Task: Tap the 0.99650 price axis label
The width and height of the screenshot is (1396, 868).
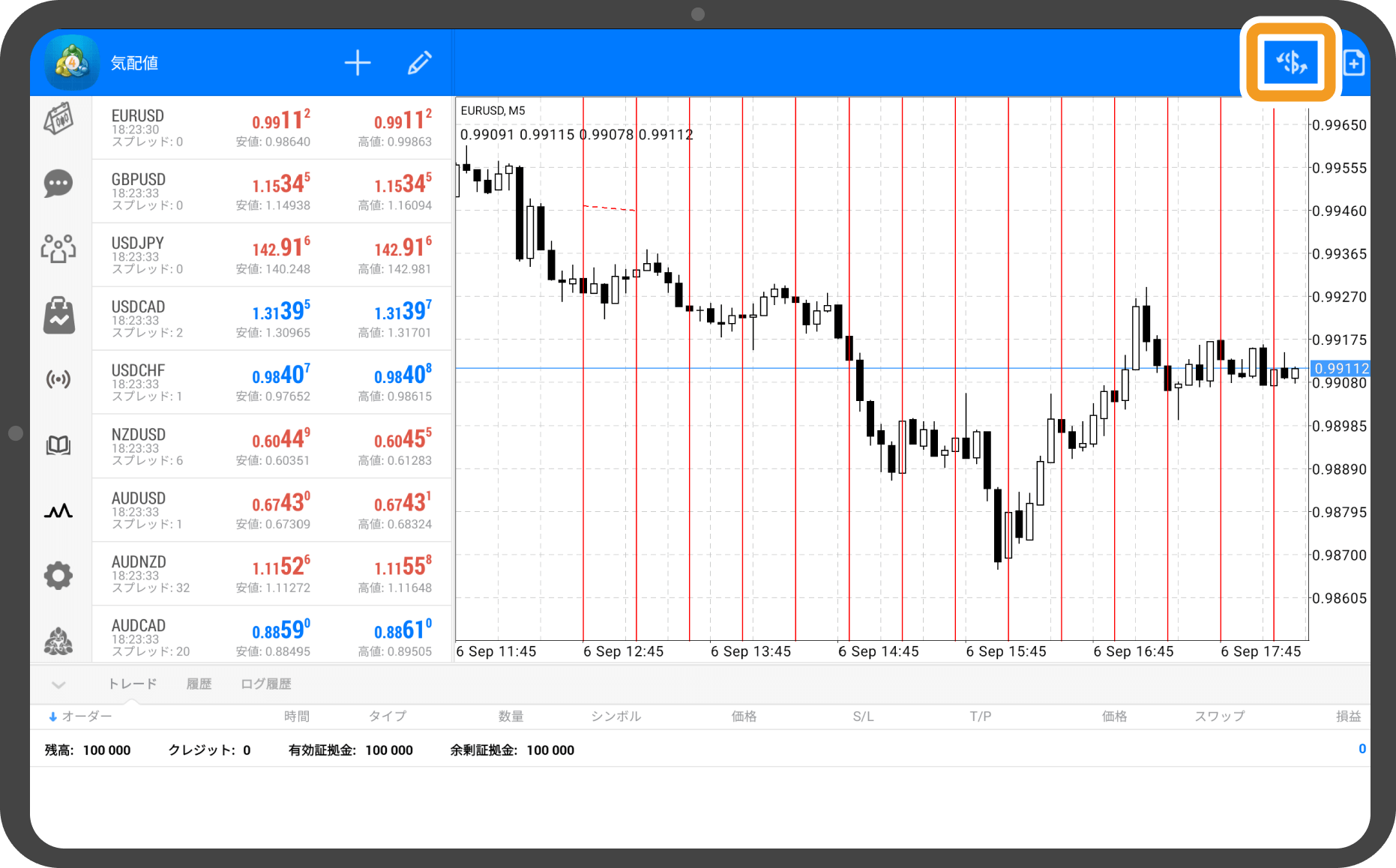Action: [x=1340, y=125]
